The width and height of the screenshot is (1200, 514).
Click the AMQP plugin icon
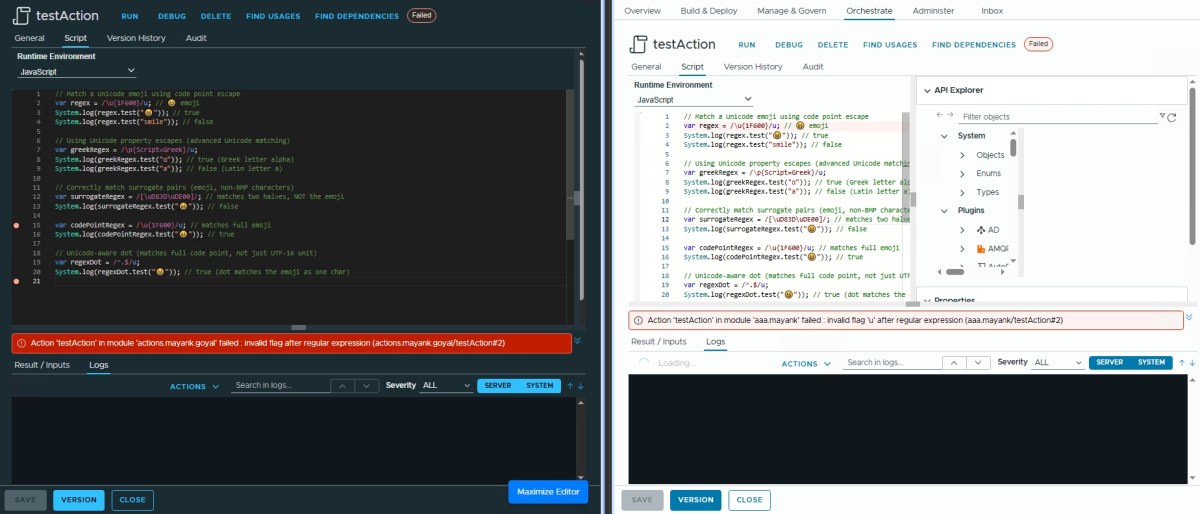[981, 248]
